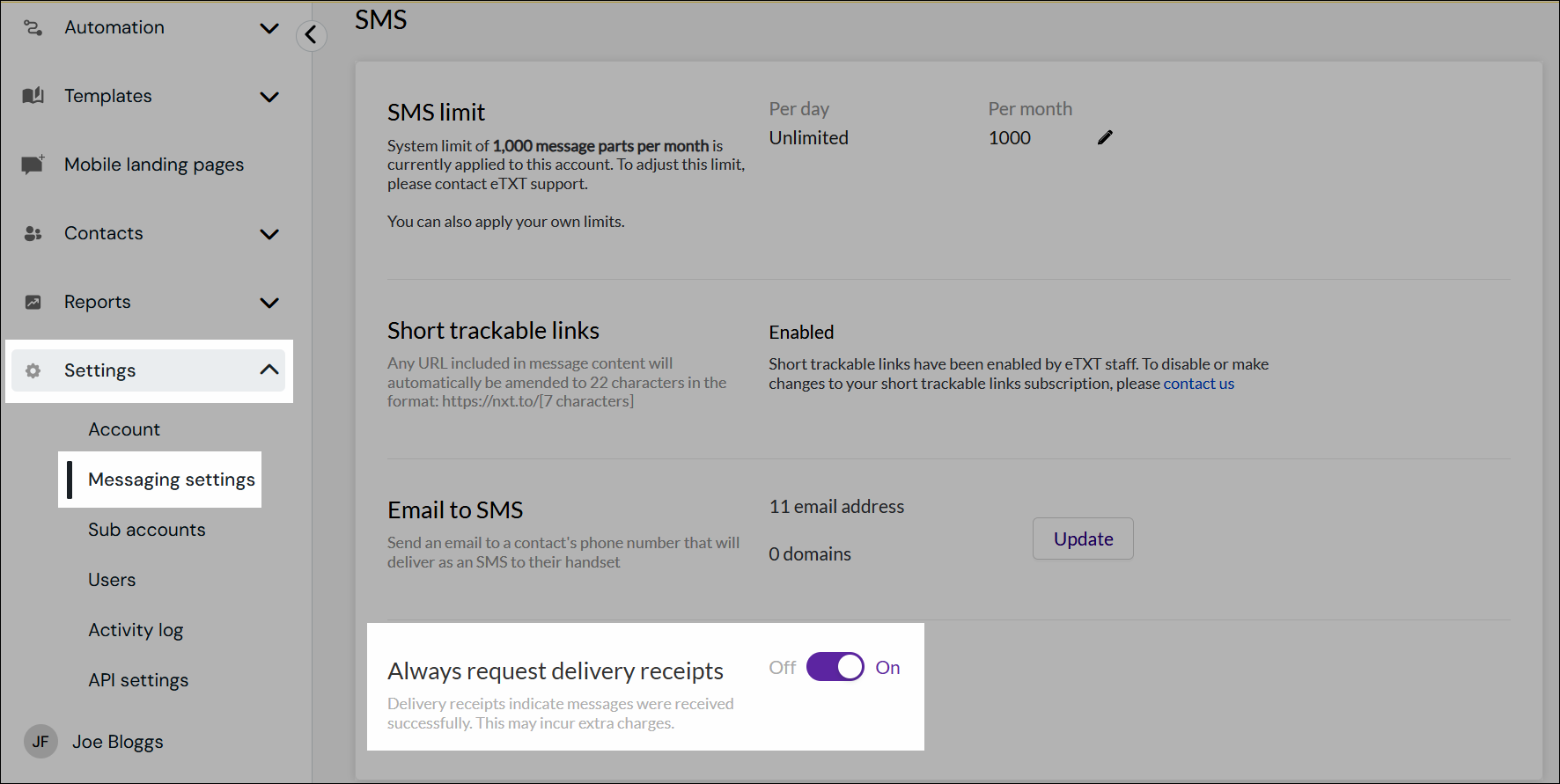Click the Enabled status text
Screen dimensions: 1560x784
click(801, 332)
